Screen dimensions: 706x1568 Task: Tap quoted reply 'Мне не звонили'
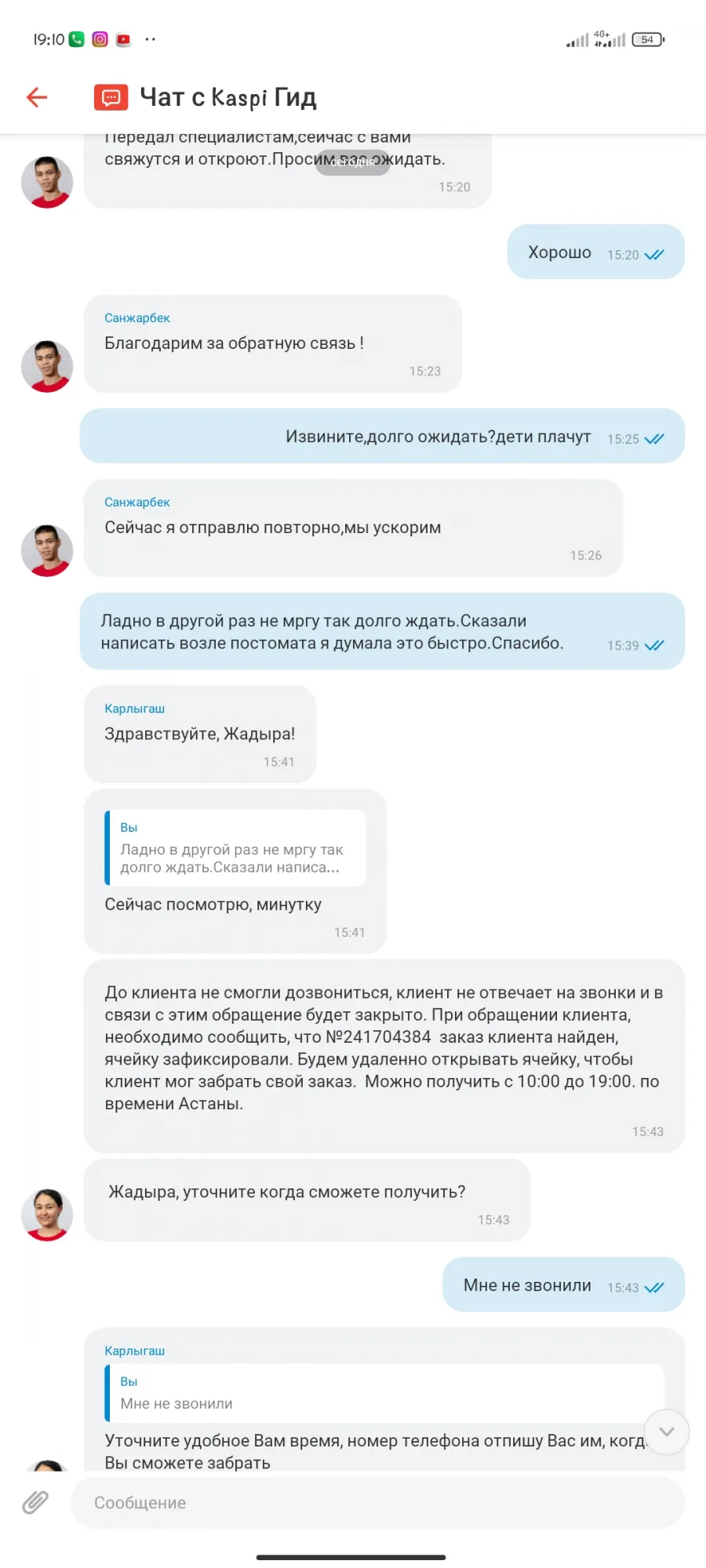(x=384, y=1392)
